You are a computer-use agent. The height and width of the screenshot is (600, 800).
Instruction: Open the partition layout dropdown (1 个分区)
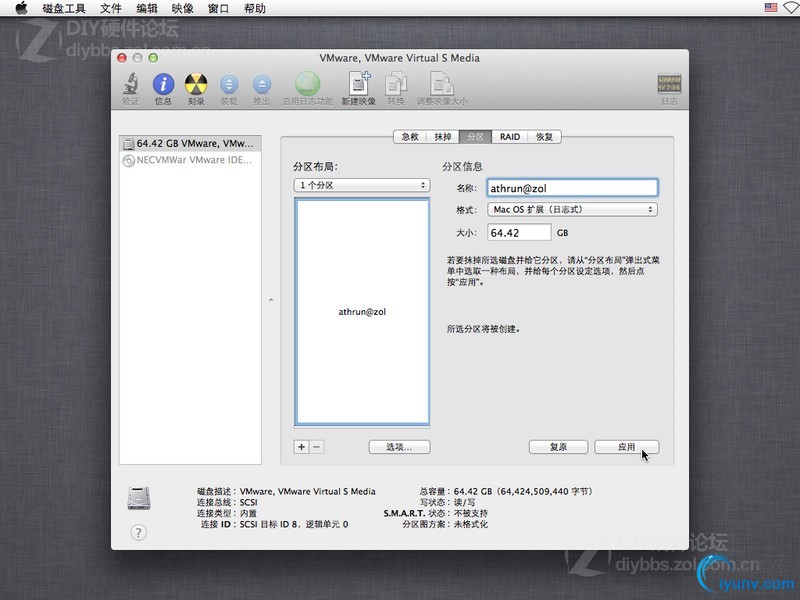point(362,185)
